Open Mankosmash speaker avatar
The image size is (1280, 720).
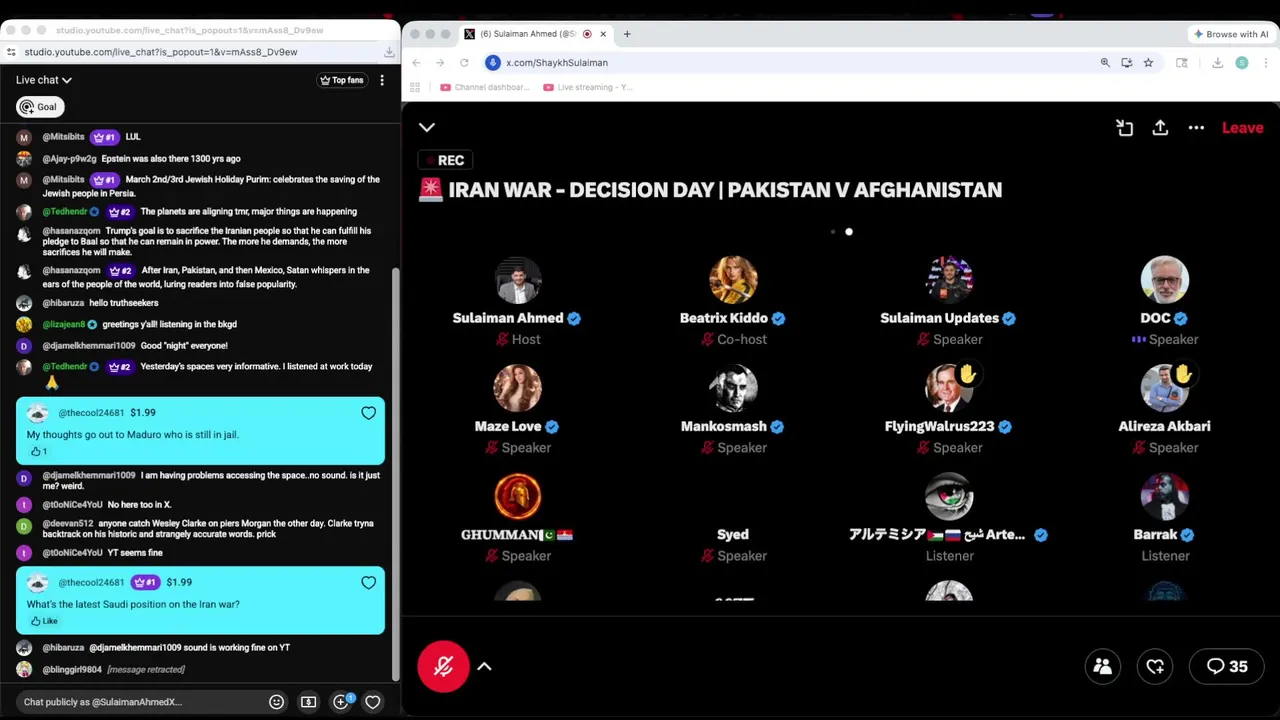click(733, 388)
